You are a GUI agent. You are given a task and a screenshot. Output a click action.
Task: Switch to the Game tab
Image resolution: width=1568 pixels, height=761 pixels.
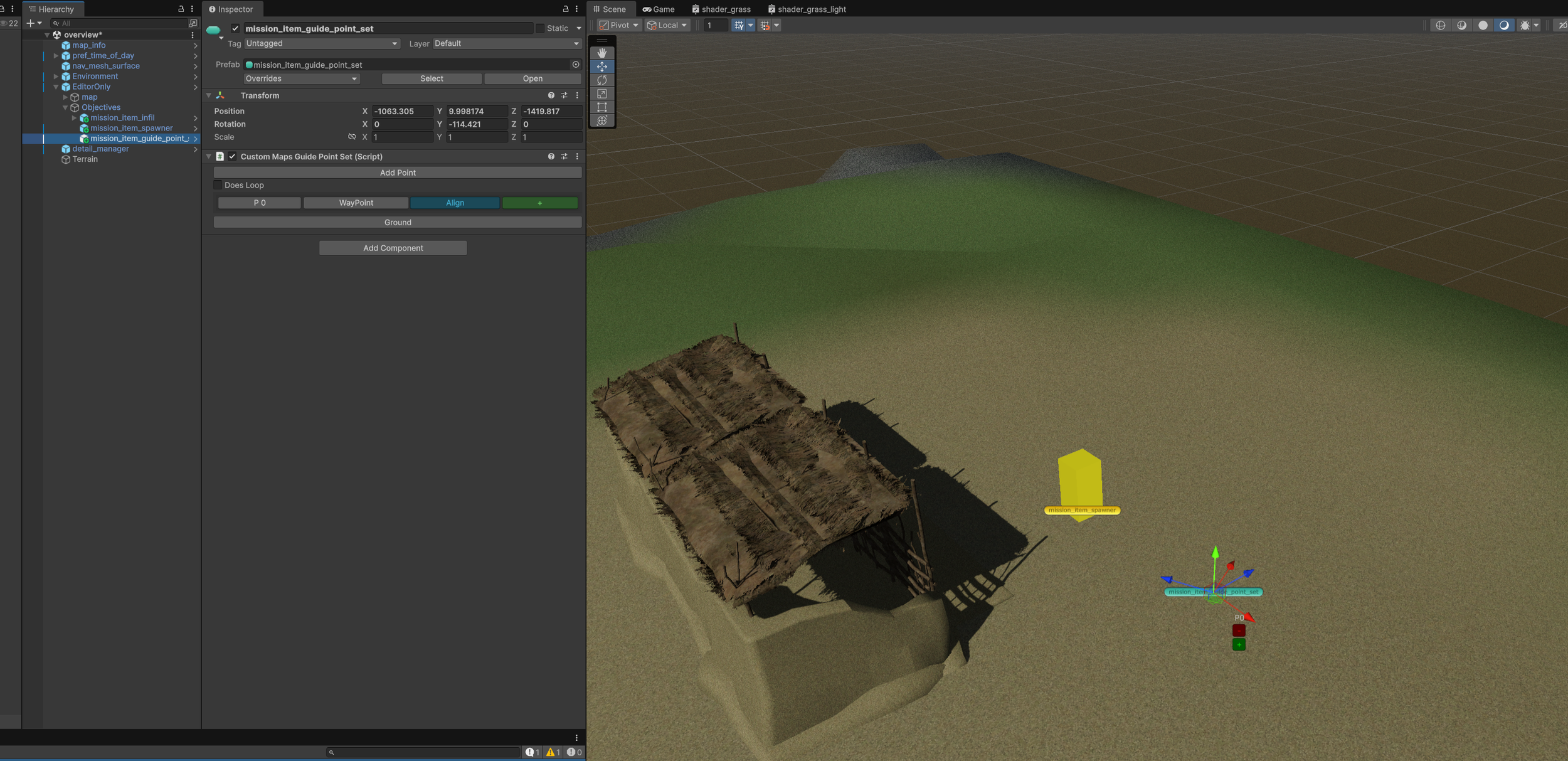pos(659,9)
